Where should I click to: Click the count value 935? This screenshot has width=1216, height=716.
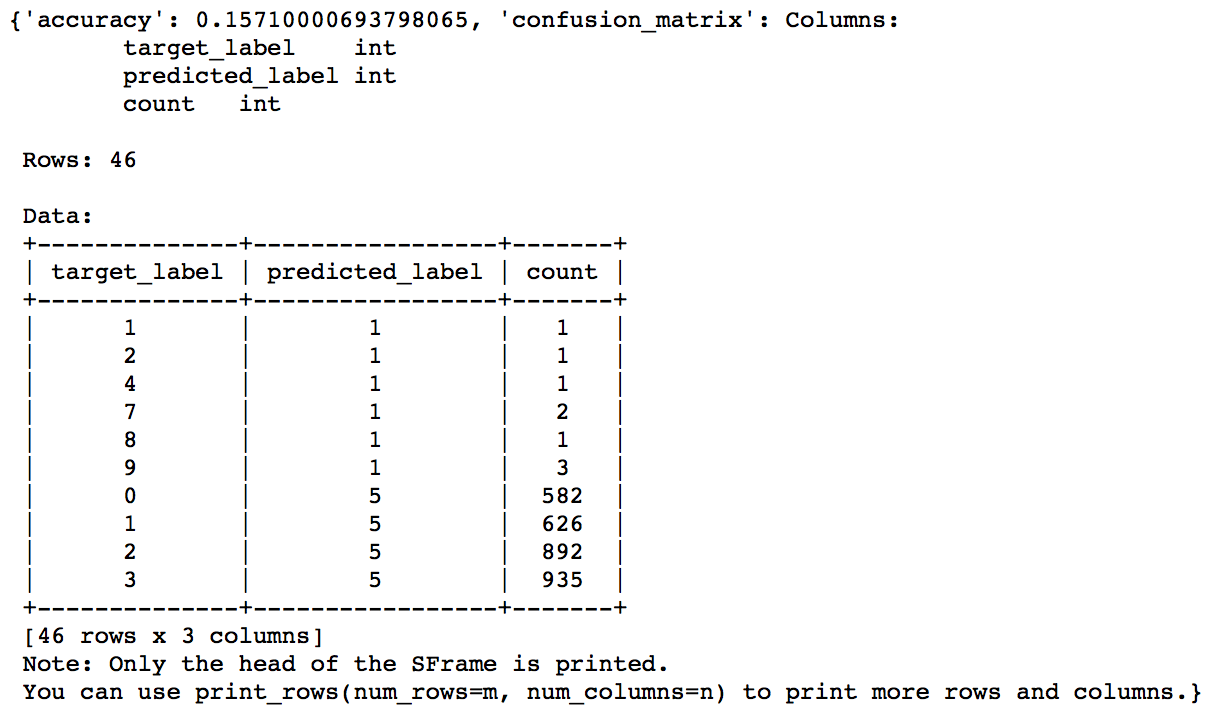coord(562,580)
